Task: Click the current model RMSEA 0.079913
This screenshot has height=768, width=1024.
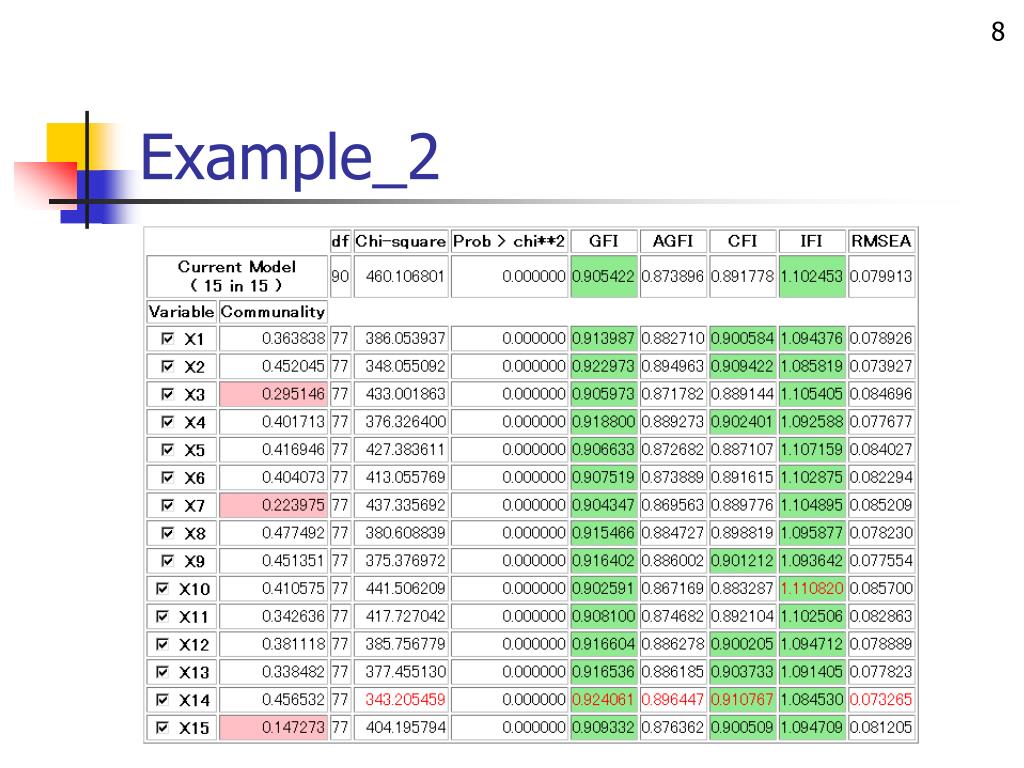Action: (881, 276)
